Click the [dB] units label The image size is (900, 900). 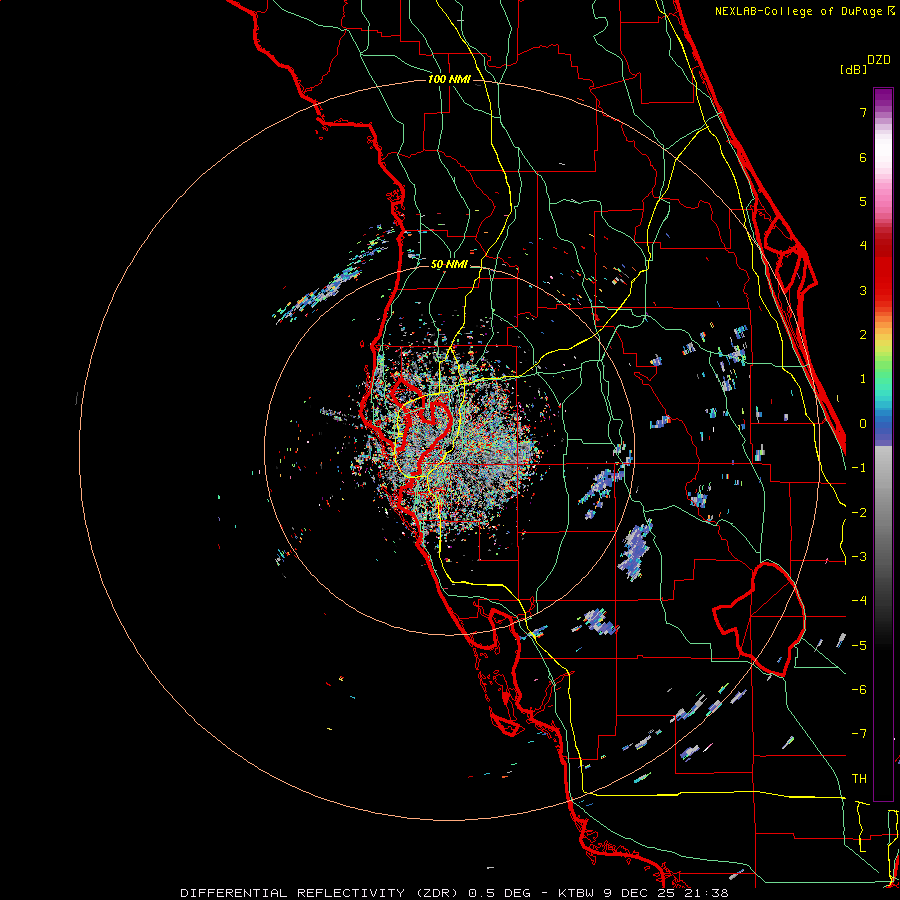(854, 69)
